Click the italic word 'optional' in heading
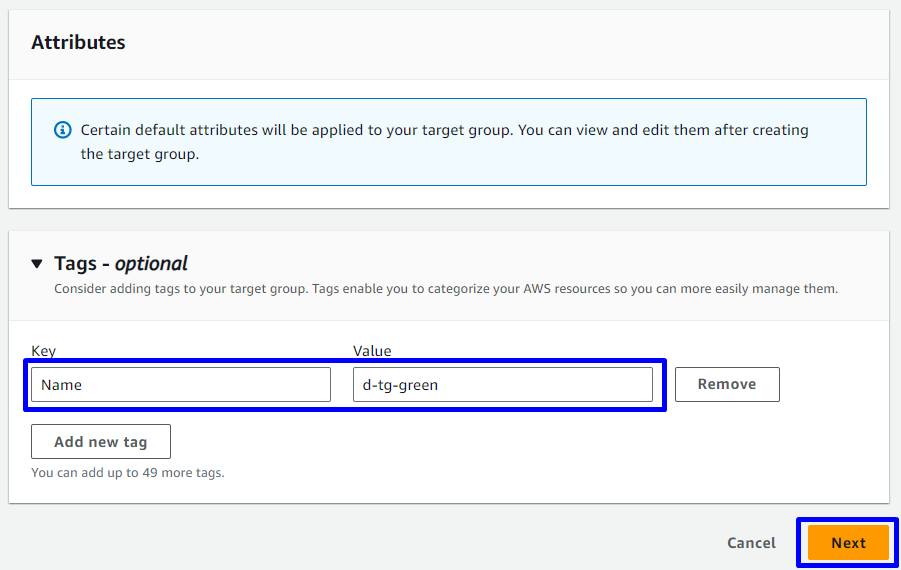Screen dimensions: 901x570 (x=151, y=264)
